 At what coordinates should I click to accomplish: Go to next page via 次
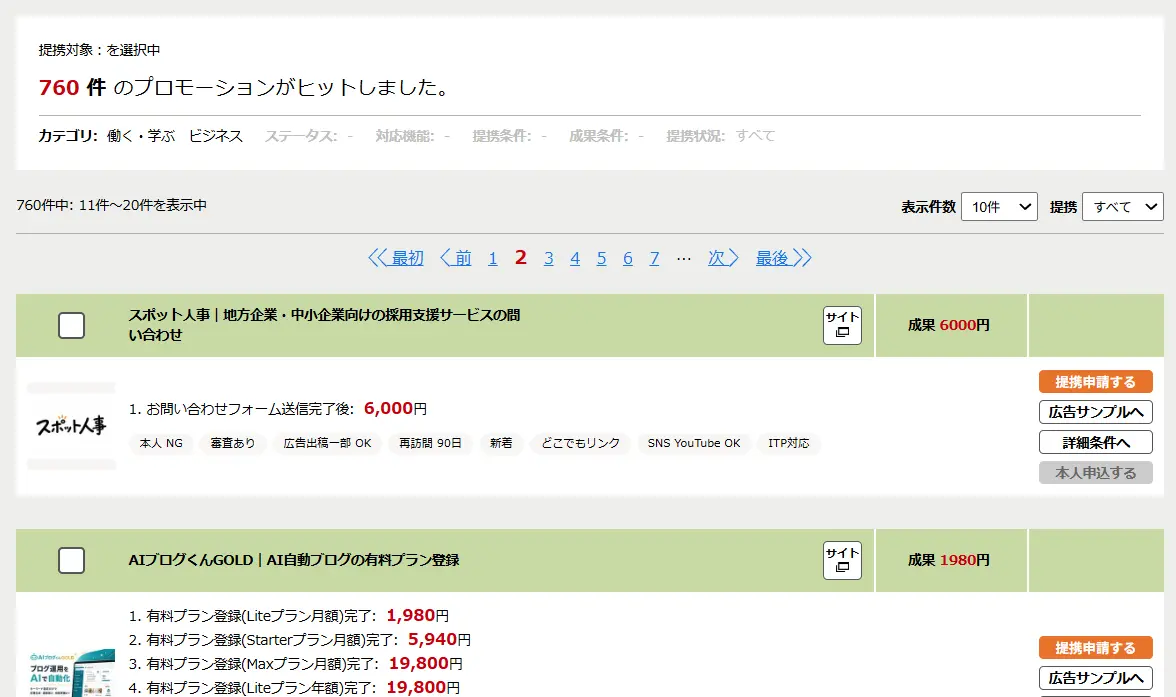coord(723,258)
